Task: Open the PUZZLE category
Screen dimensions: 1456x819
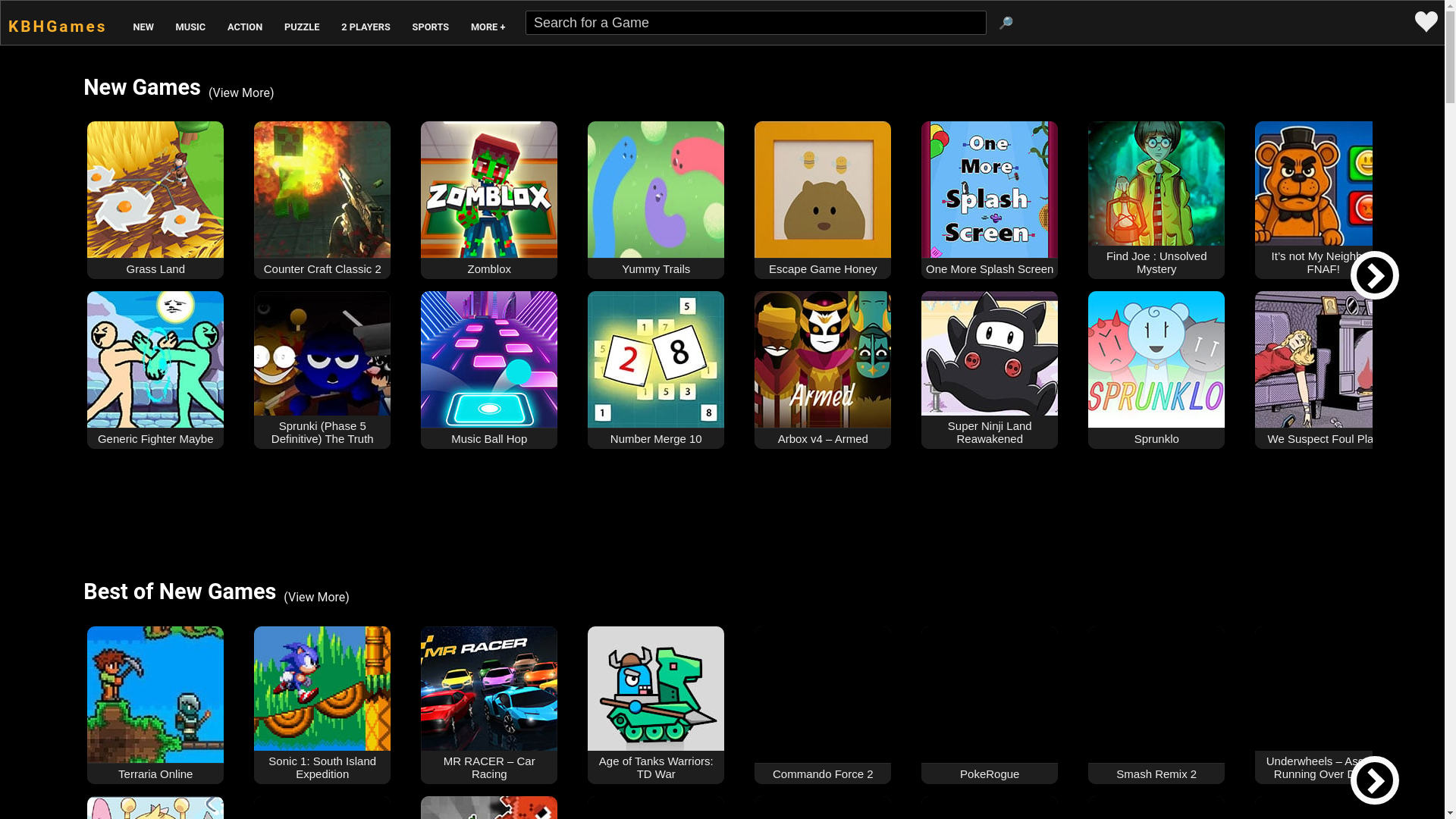Action: pyautogui.click(x=302, y=27)
